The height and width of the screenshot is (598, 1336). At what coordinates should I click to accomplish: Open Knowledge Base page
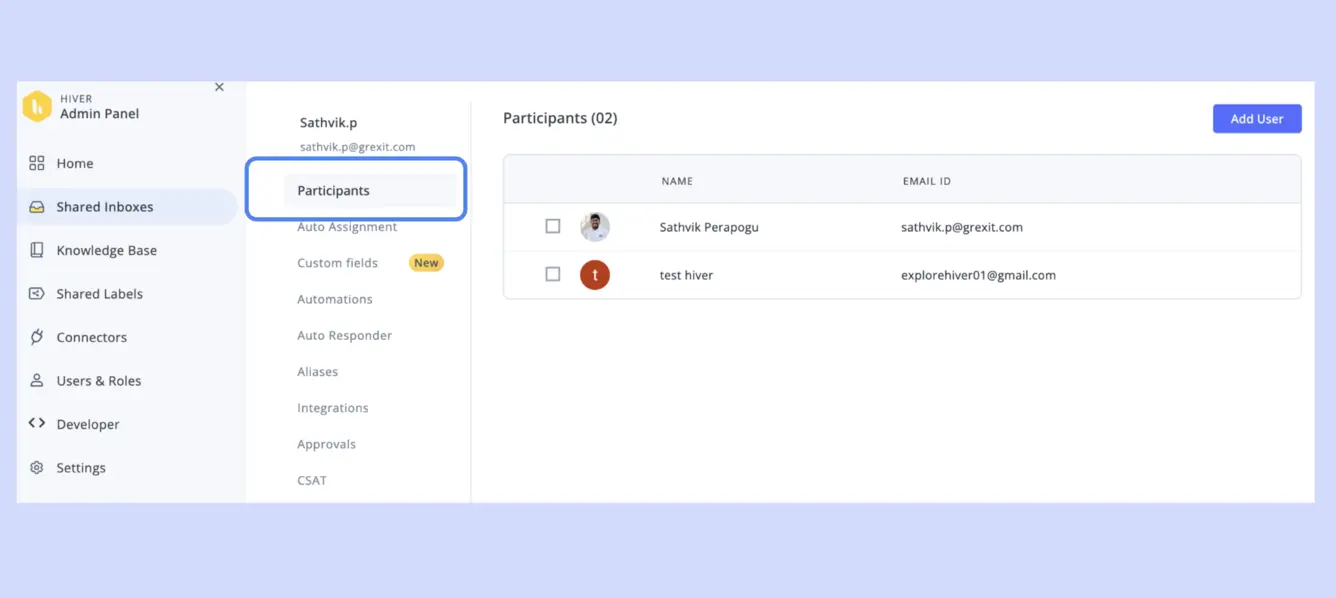pos(107,250)
